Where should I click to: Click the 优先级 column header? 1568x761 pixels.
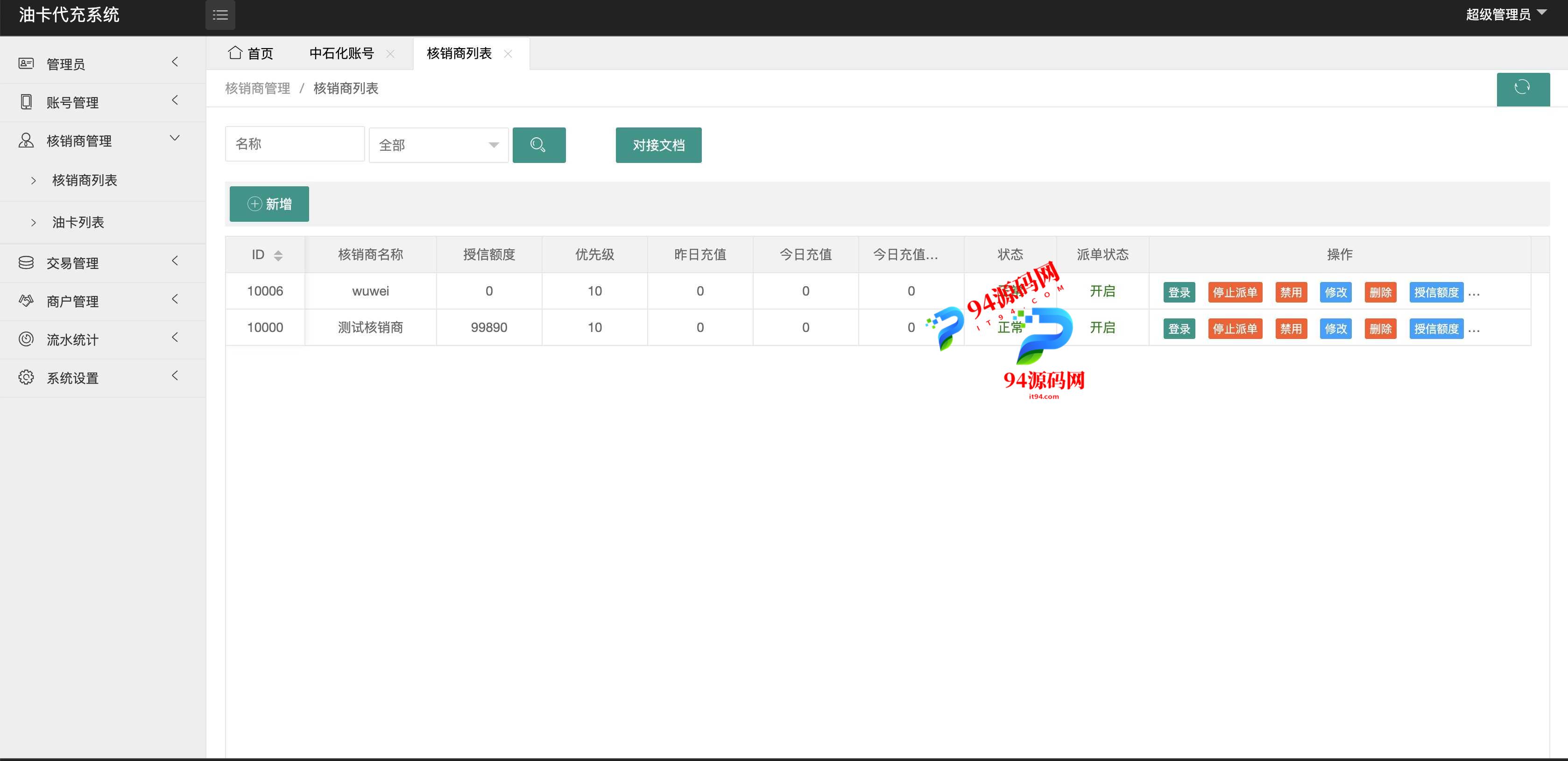point(595,254)
